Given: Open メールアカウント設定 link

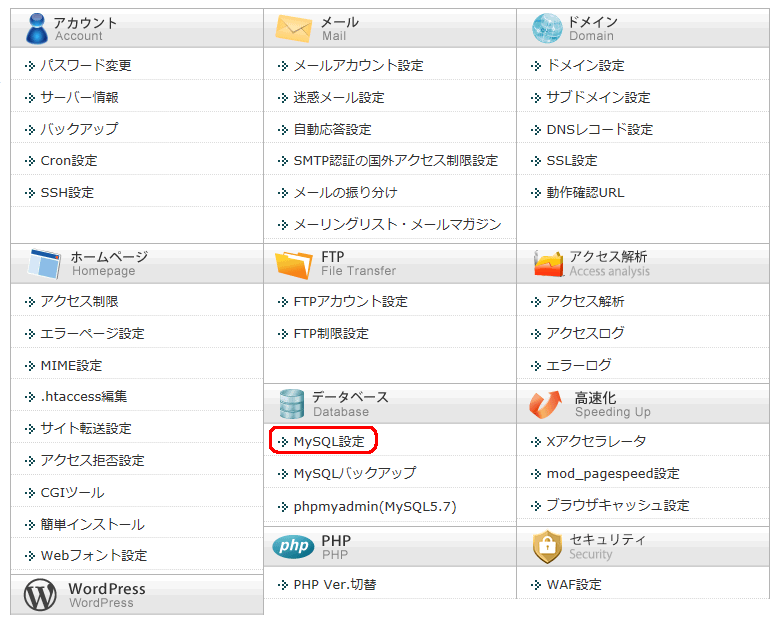Looking at the screenshot, I should coord(359,65).
